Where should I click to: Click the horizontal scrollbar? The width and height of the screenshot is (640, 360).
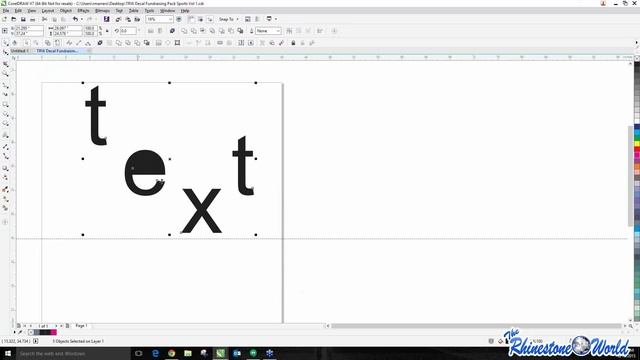tap(476, 326)
